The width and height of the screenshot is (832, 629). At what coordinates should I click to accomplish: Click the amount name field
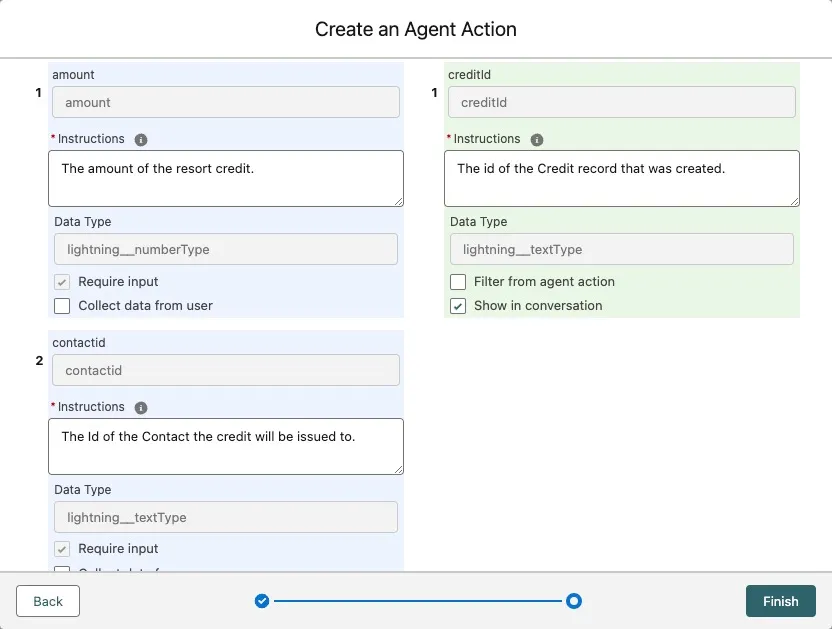coord(225,102)
